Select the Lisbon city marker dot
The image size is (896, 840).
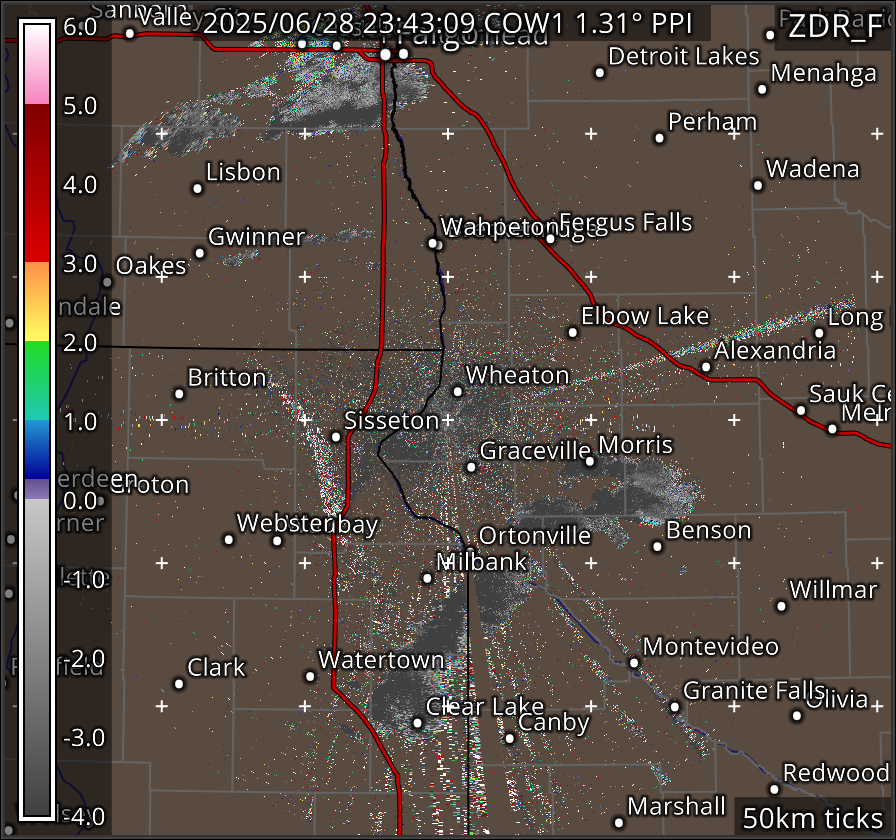[x=198, y=188]
